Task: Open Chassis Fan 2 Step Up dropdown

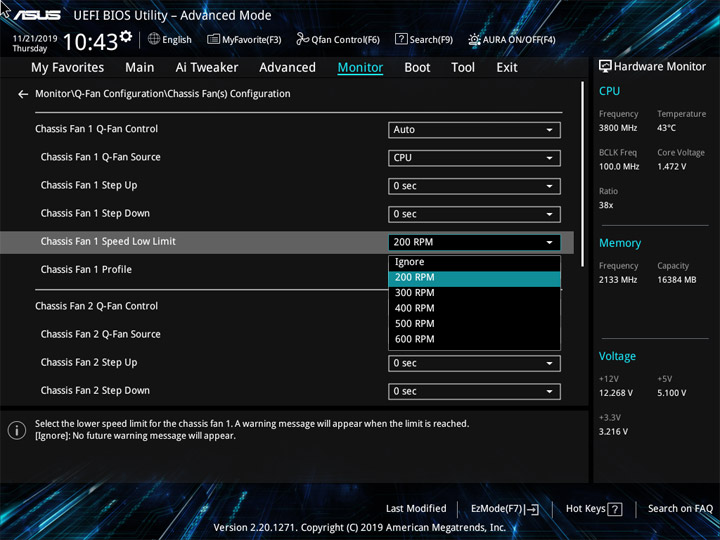Action: (x=474, y=363)
